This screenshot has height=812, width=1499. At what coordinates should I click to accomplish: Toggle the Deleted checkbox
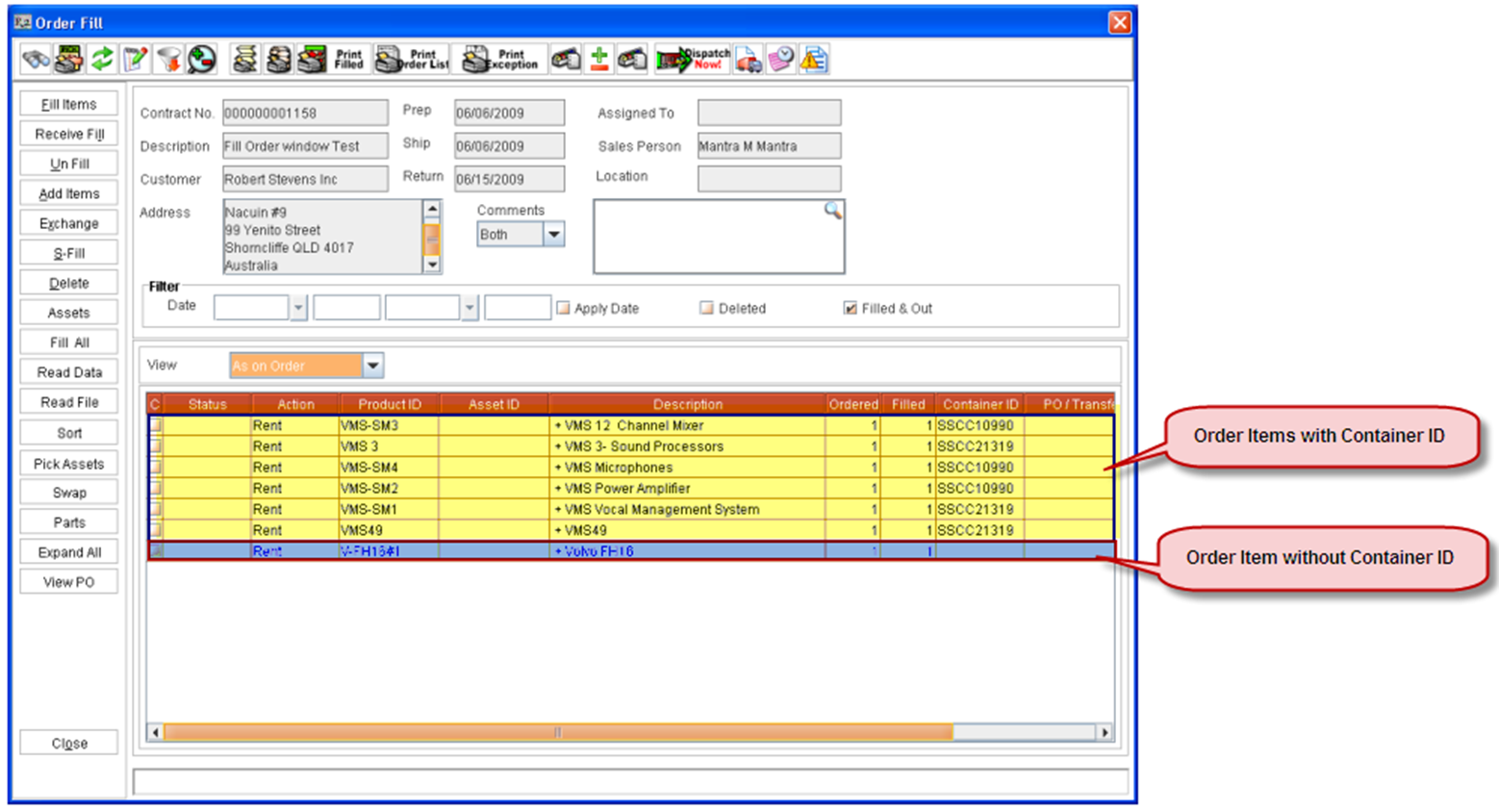click(707, 308)
